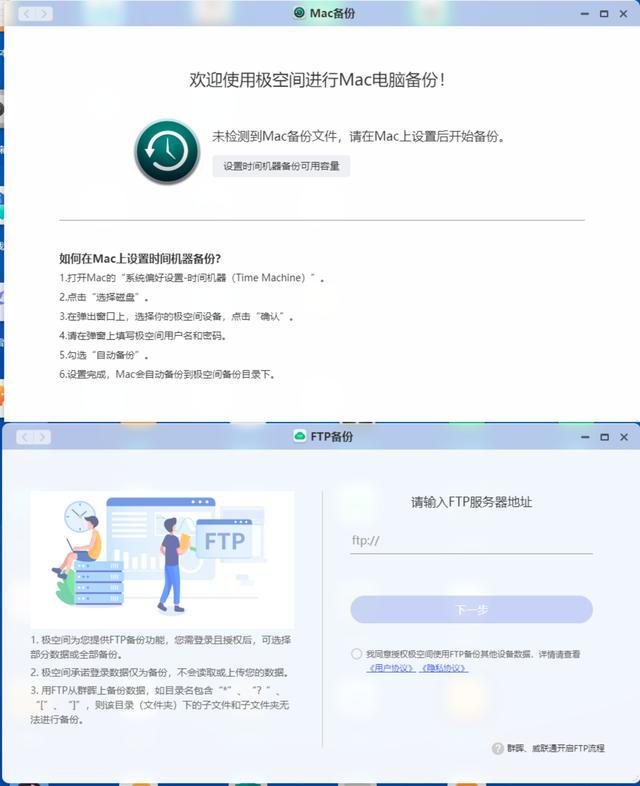
Task: Click the Mac备份 title bar app icon
Action: coord(299,13)
